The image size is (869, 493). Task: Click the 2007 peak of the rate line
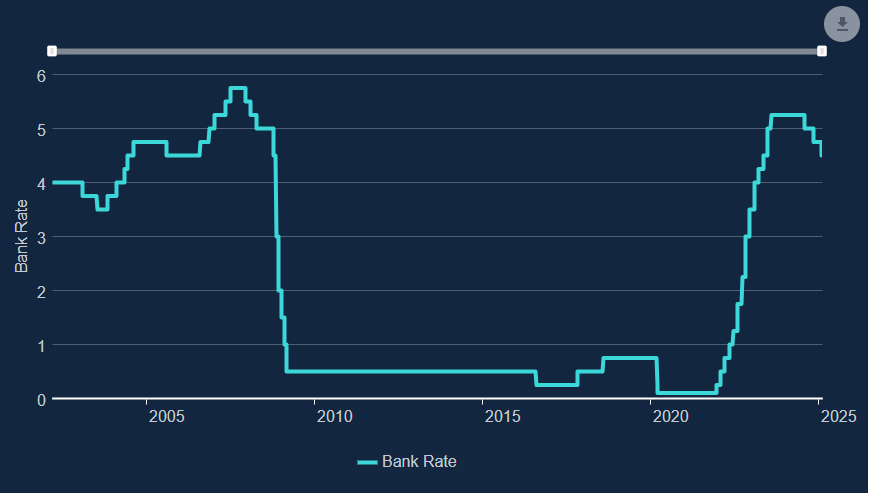tap(238, 89)
